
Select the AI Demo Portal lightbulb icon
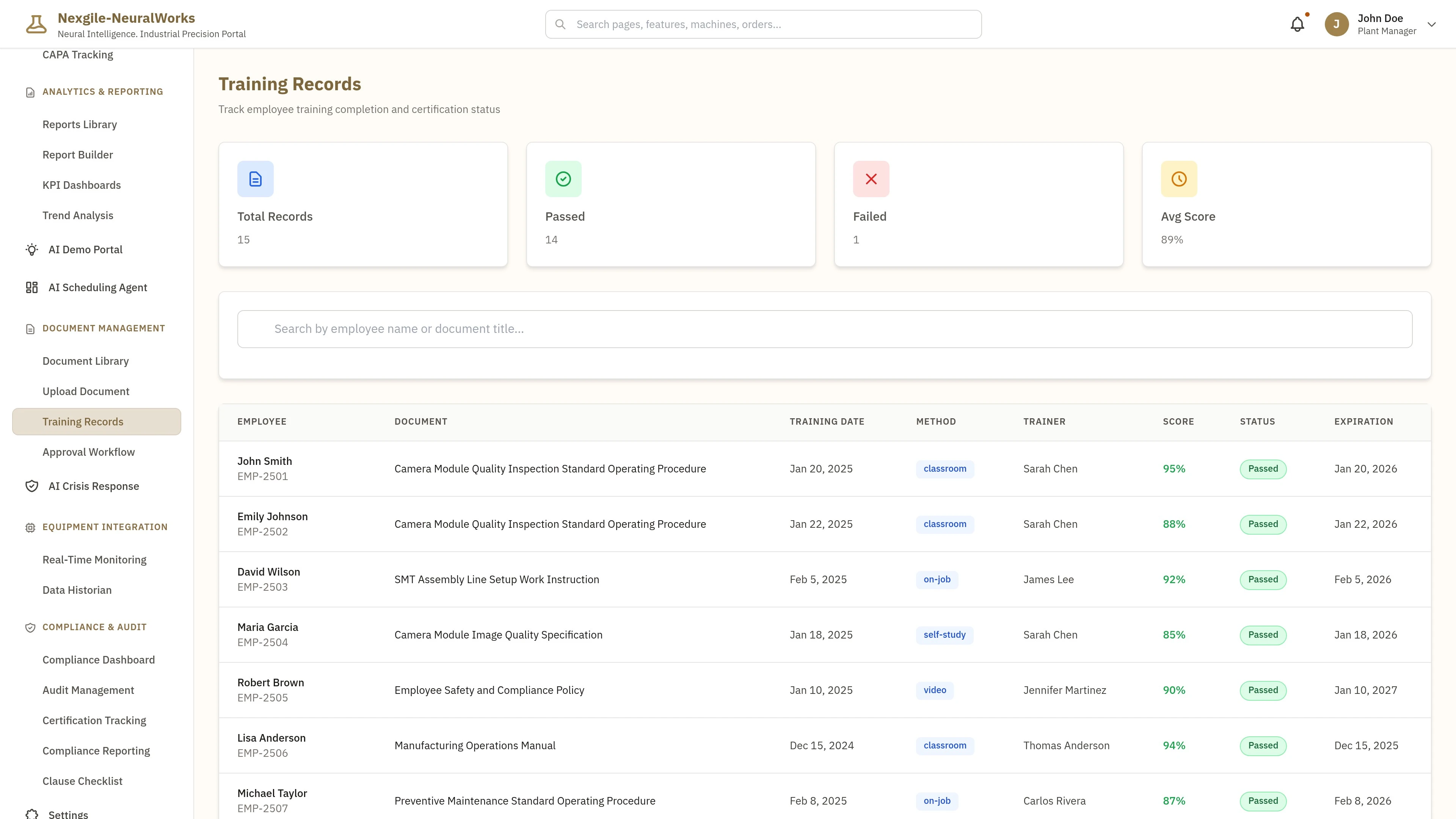point(31,249)
